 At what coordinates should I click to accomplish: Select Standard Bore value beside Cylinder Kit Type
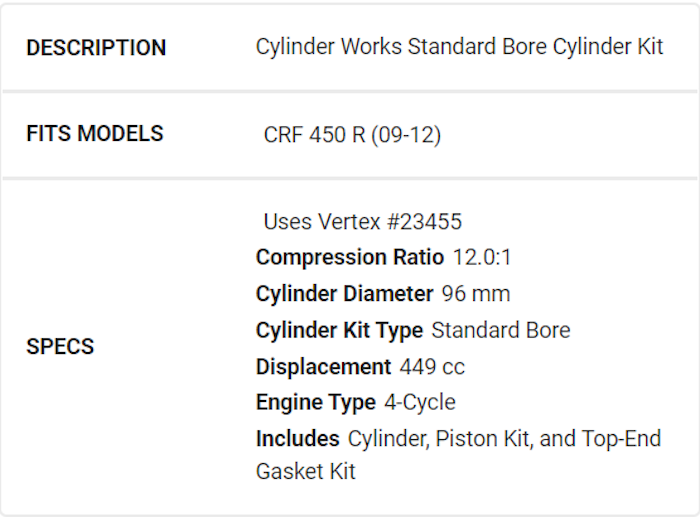pos(501,330)
